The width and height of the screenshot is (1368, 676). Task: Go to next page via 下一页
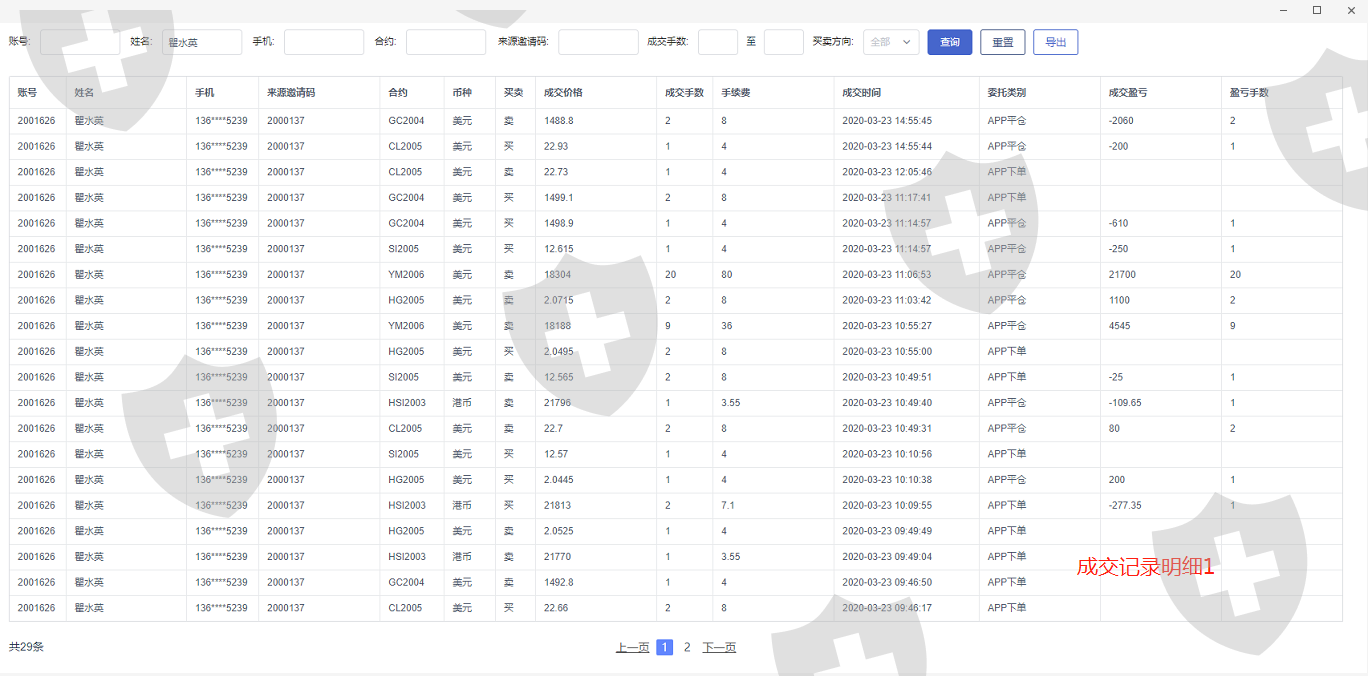tap(719, 647)
